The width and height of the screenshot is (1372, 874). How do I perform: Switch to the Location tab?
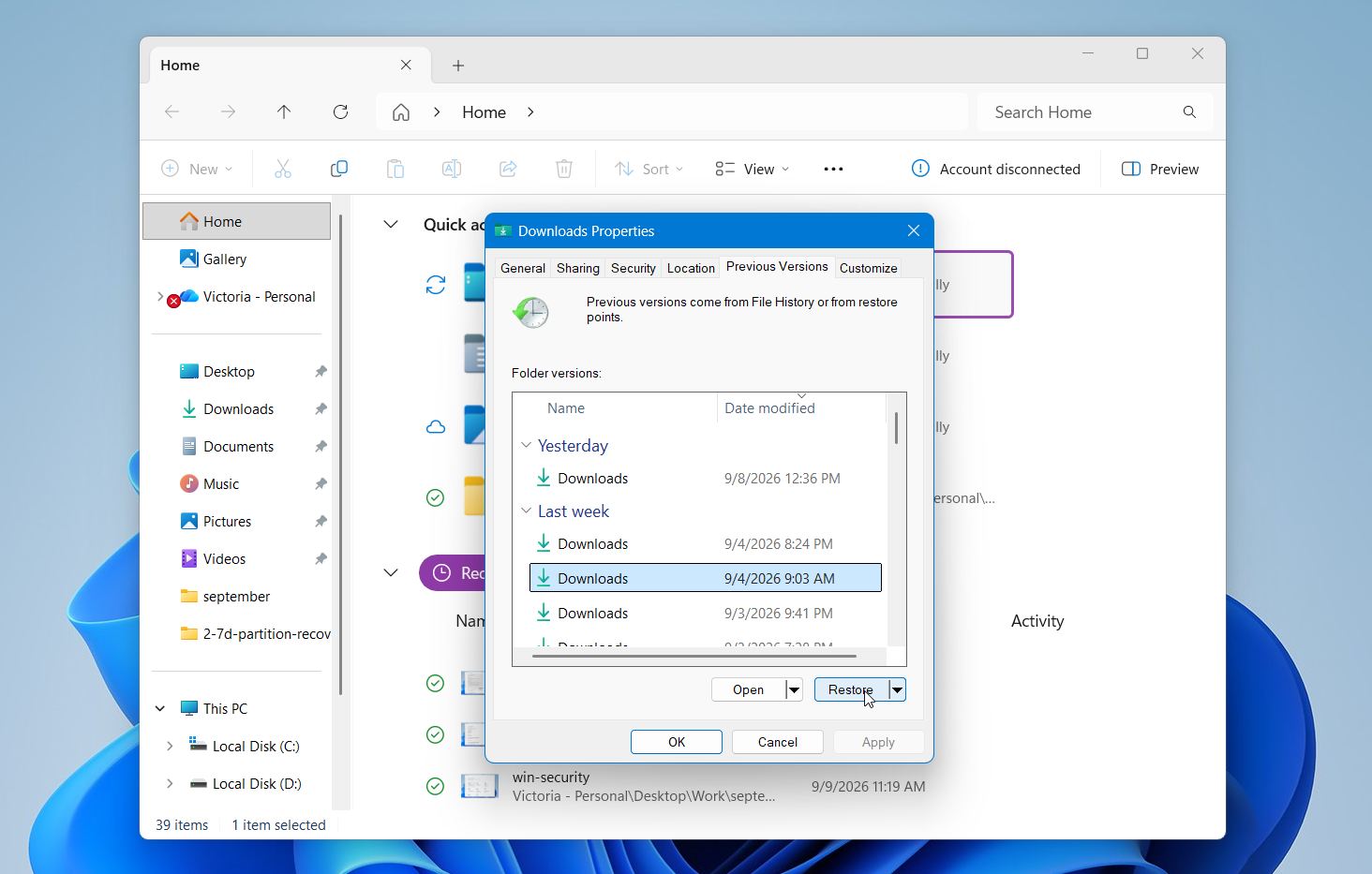click(691, 268)
